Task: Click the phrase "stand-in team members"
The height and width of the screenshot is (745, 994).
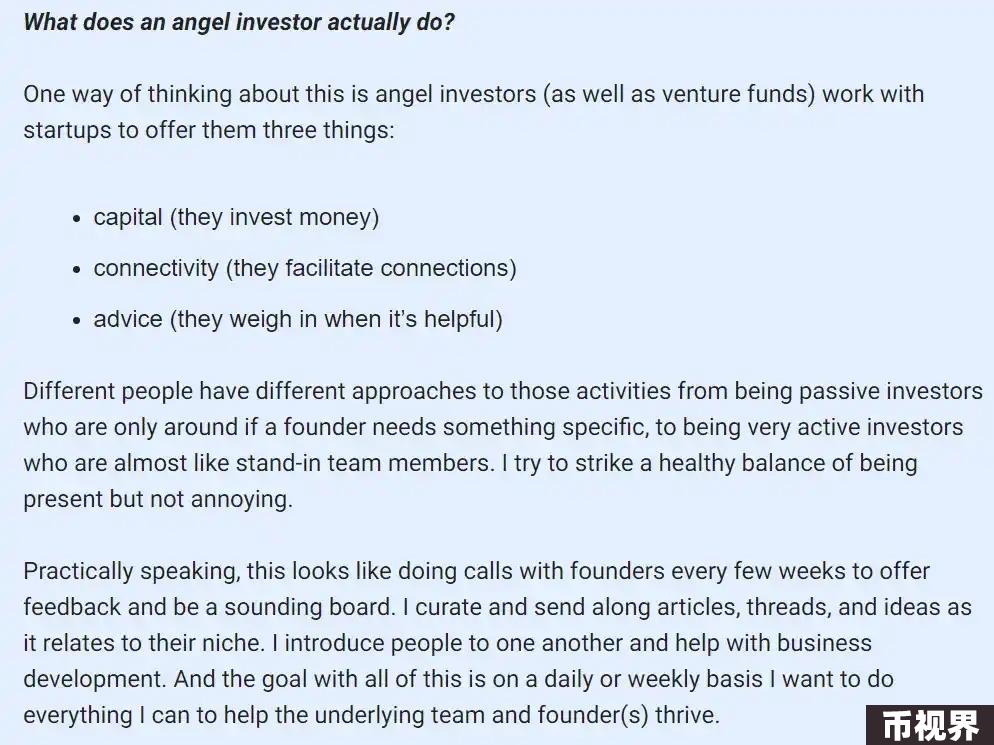Action: pos(364,463)
